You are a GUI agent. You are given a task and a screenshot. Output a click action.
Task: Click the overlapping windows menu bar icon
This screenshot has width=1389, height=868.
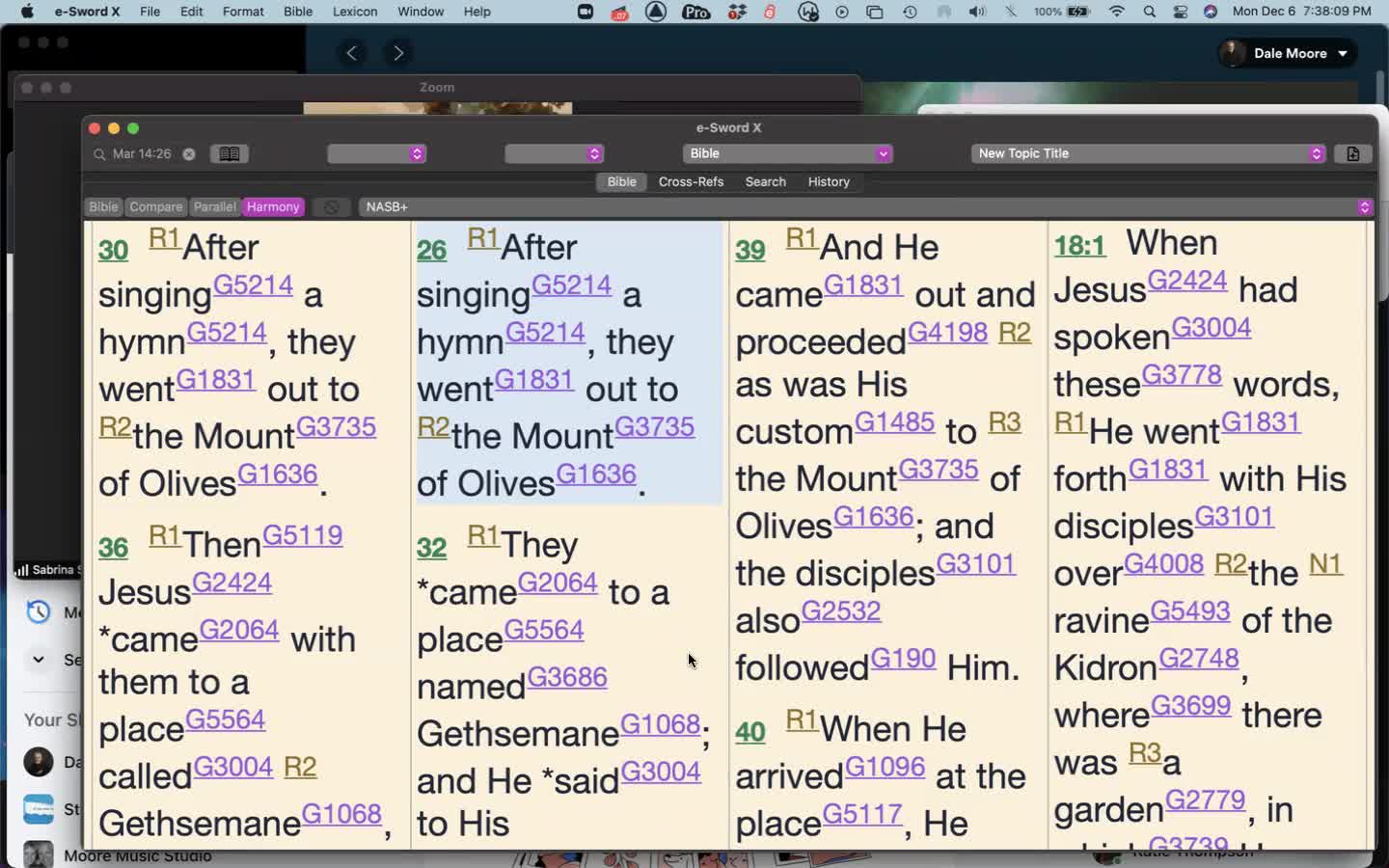click(x=875, y=12)
